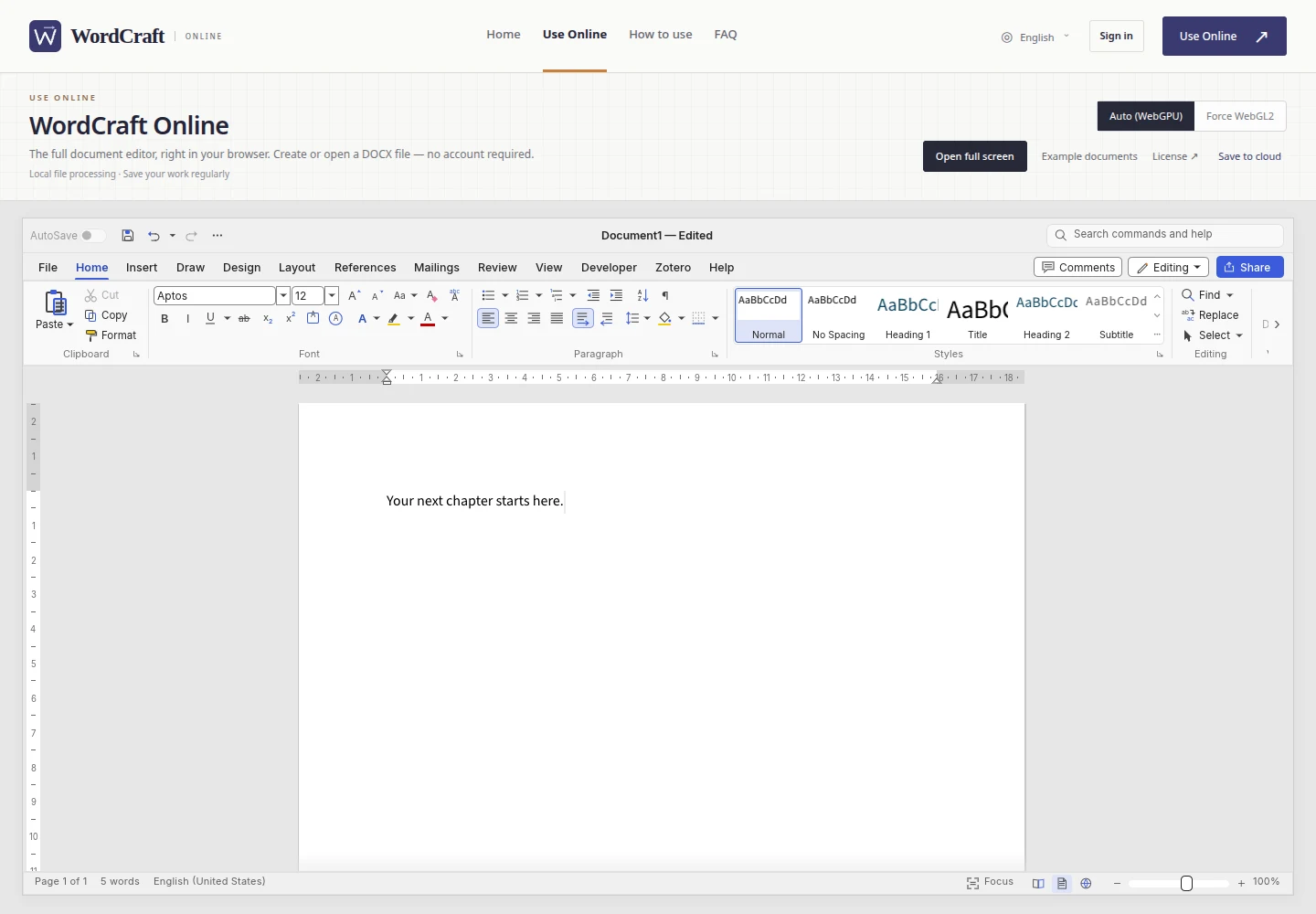1316x914 pixels.
Task: Align paragraph text to the right
Action: click(534, 318)
